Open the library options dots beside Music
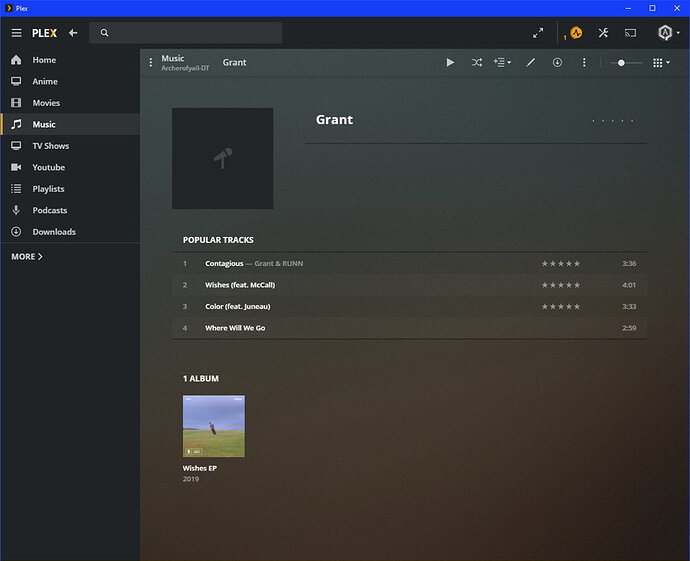This screenshot has width=690, height=561. click(151, 62)
